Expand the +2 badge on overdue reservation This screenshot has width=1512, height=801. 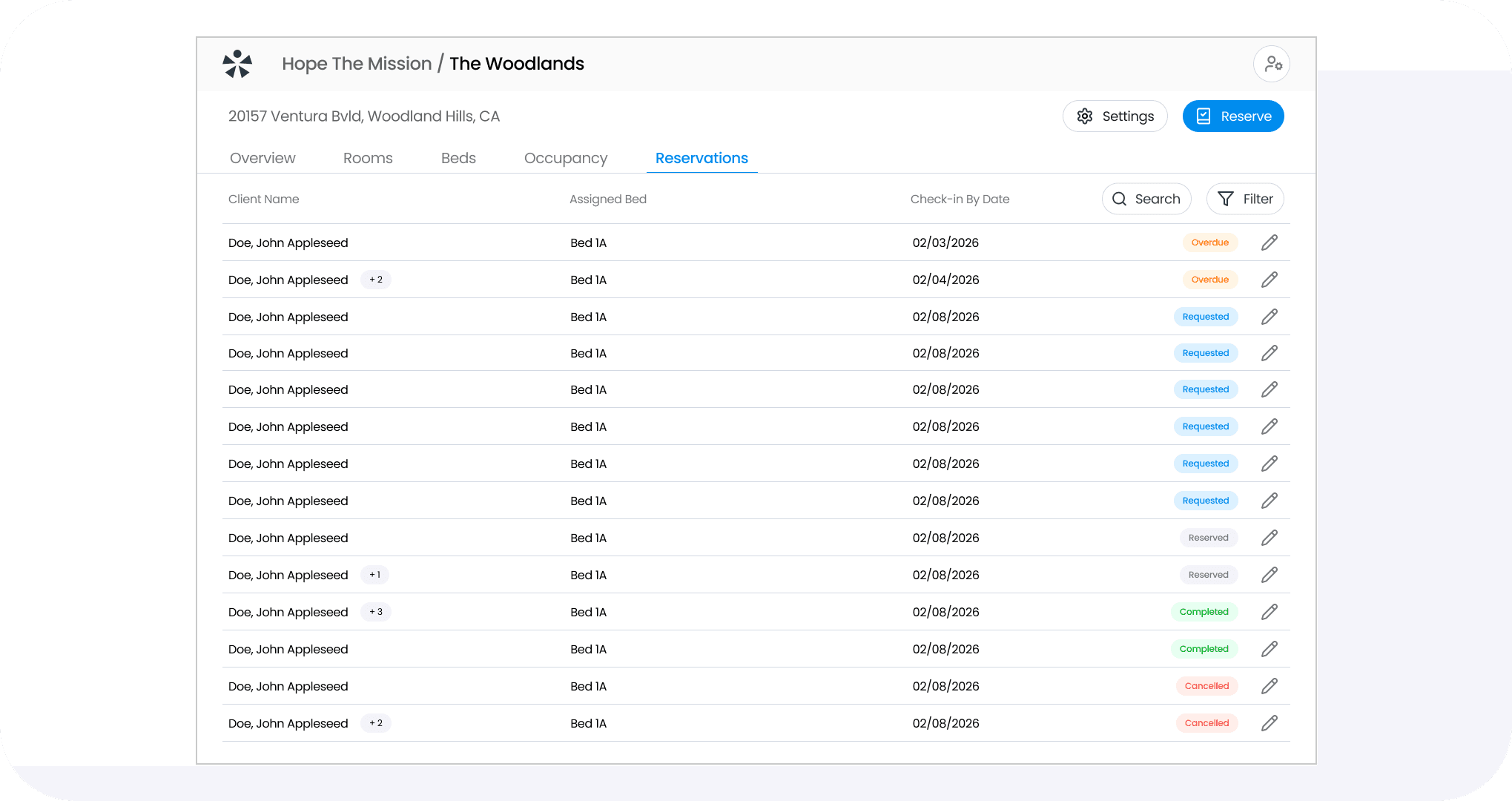376,280
